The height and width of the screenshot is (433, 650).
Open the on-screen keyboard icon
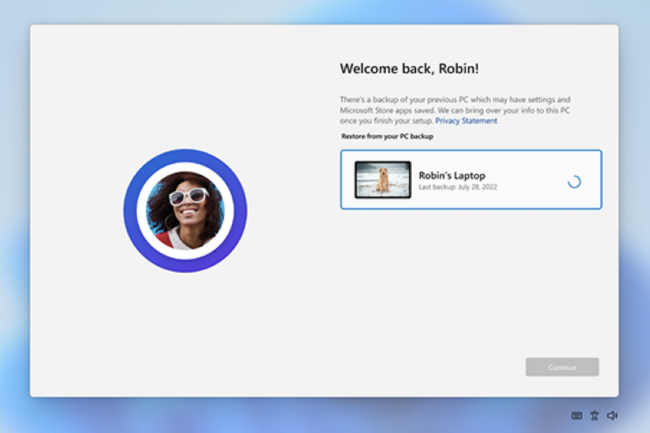click(x=577, y=415)
